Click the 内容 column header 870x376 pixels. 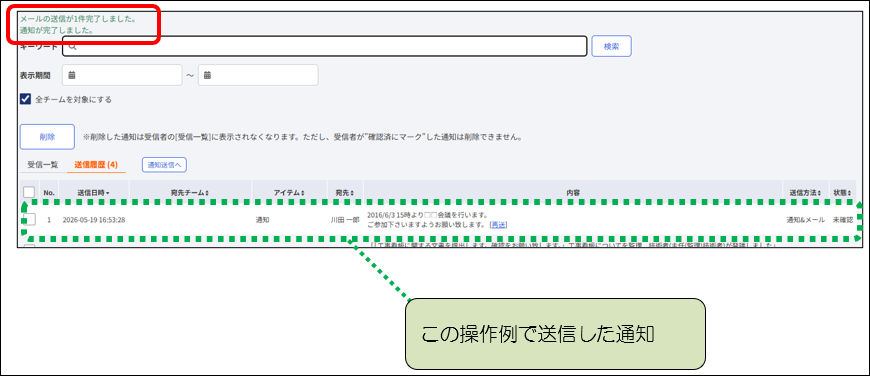[573, 193]
